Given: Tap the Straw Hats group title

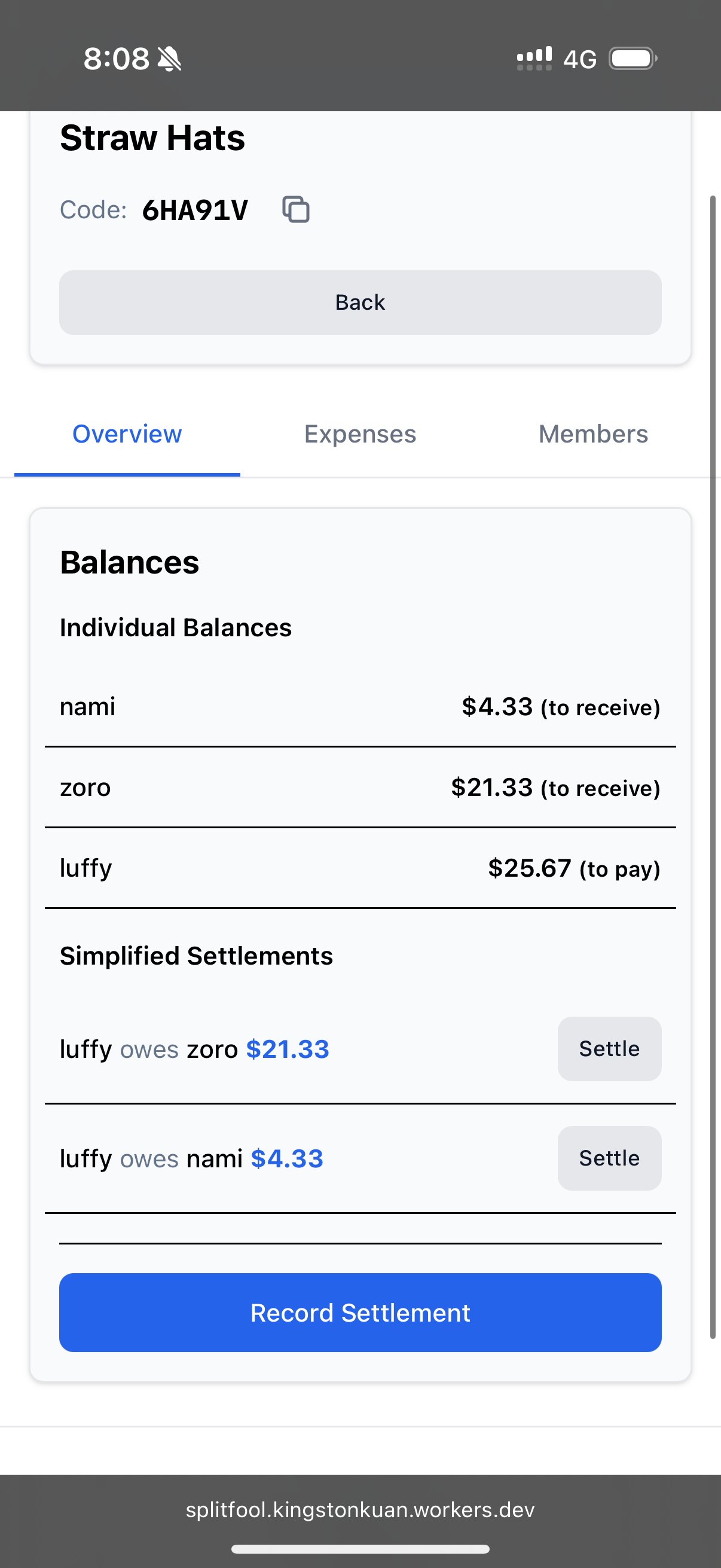Looking at the screenshot, I should [x=152, y=138].
